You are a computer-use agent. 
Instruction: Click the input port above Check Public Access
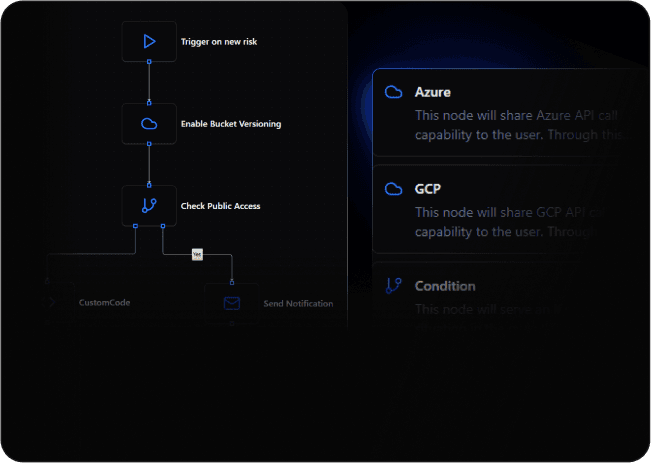[x=149, y=185]
